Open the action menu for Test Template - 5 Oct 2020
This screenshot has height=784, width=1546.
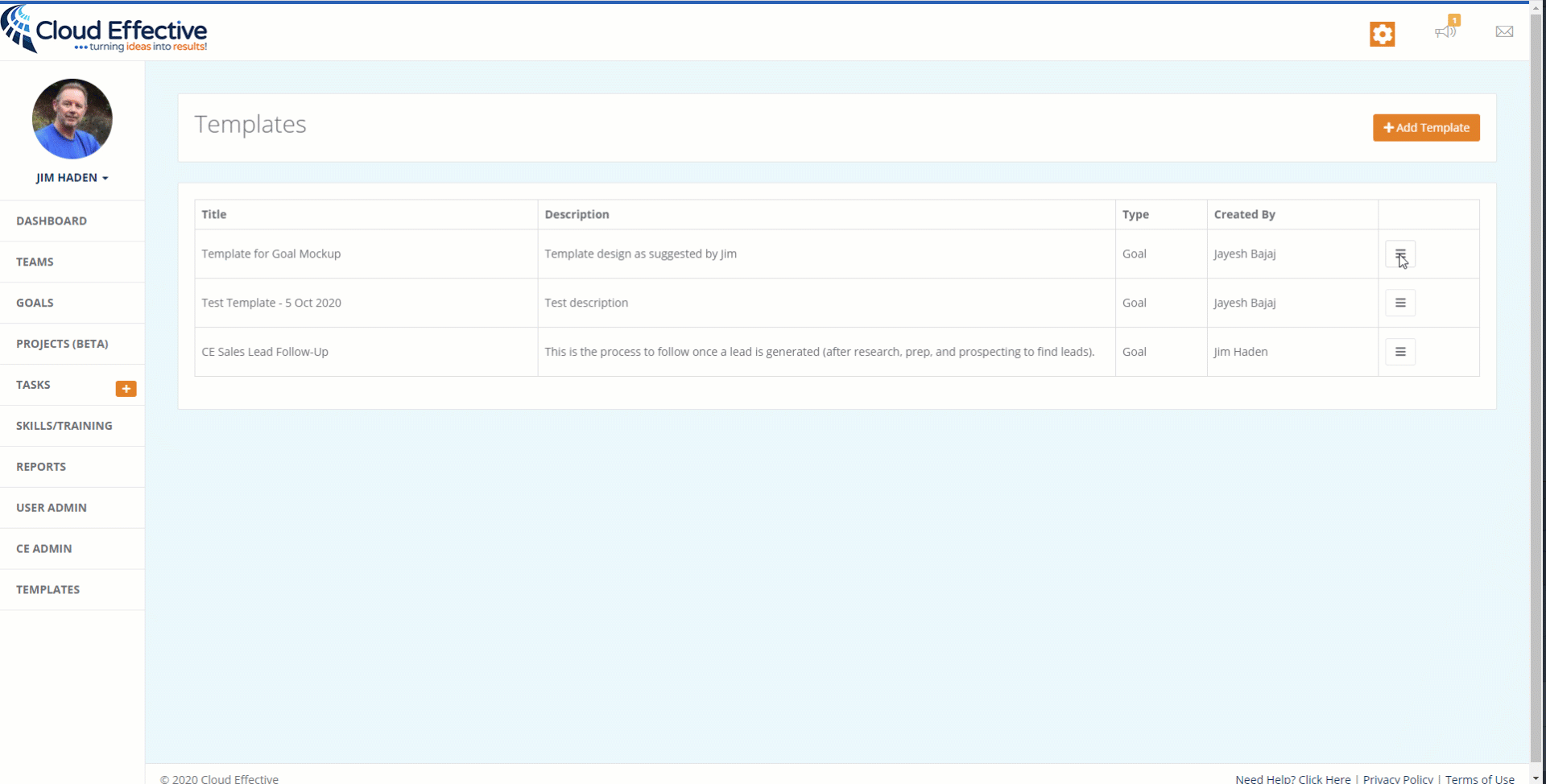click(x=1399, y=303)
